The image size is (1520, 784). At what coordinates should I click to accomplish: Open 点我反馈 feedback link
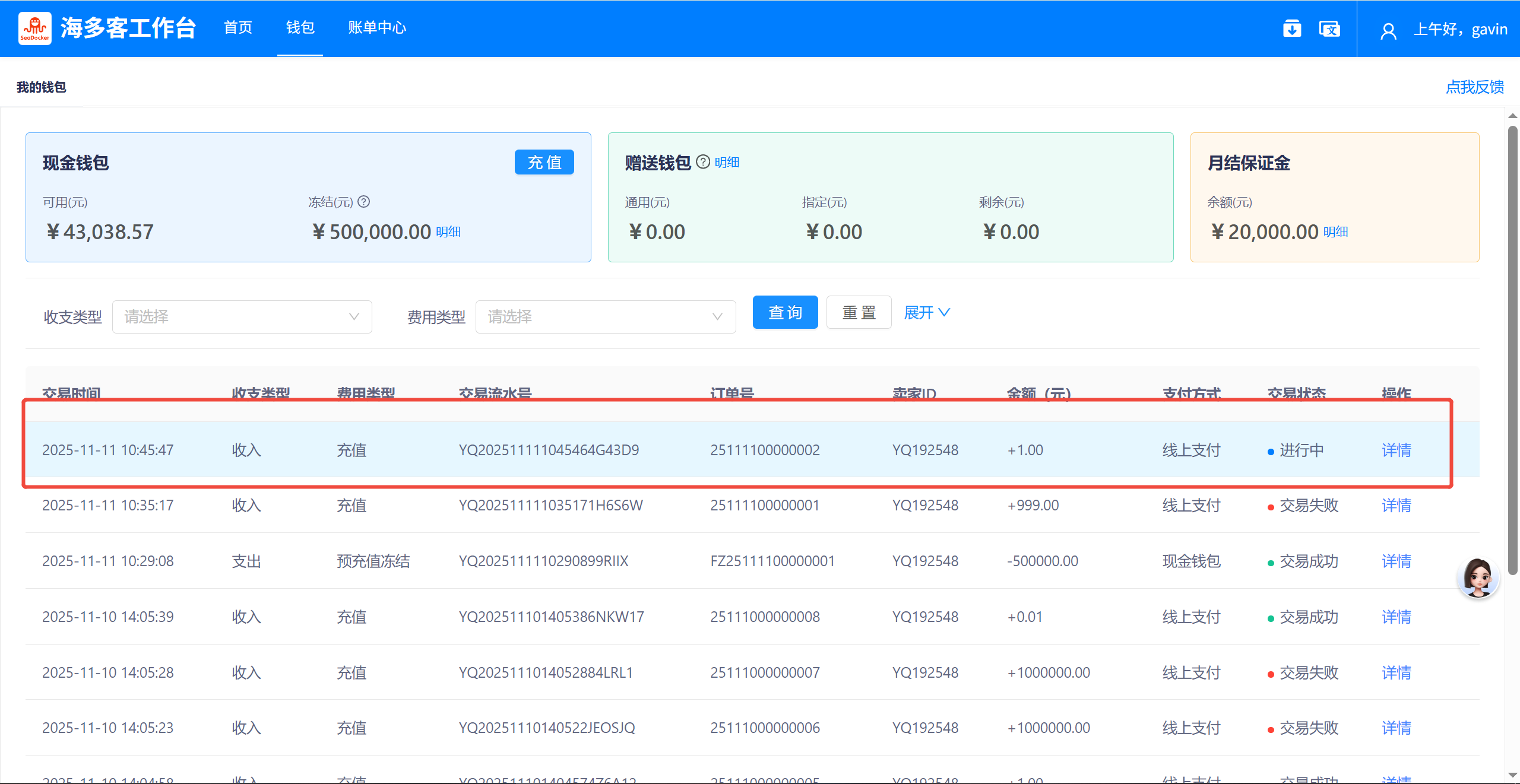pyautogui.click(x=1474, y=87)
